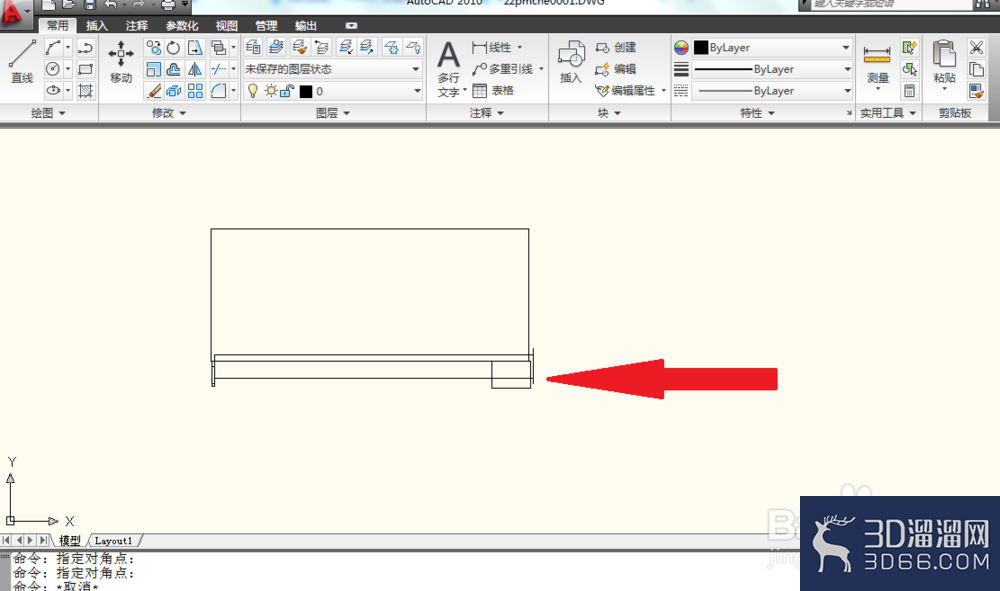Select the Offset tool

click(x=173, y=69)
